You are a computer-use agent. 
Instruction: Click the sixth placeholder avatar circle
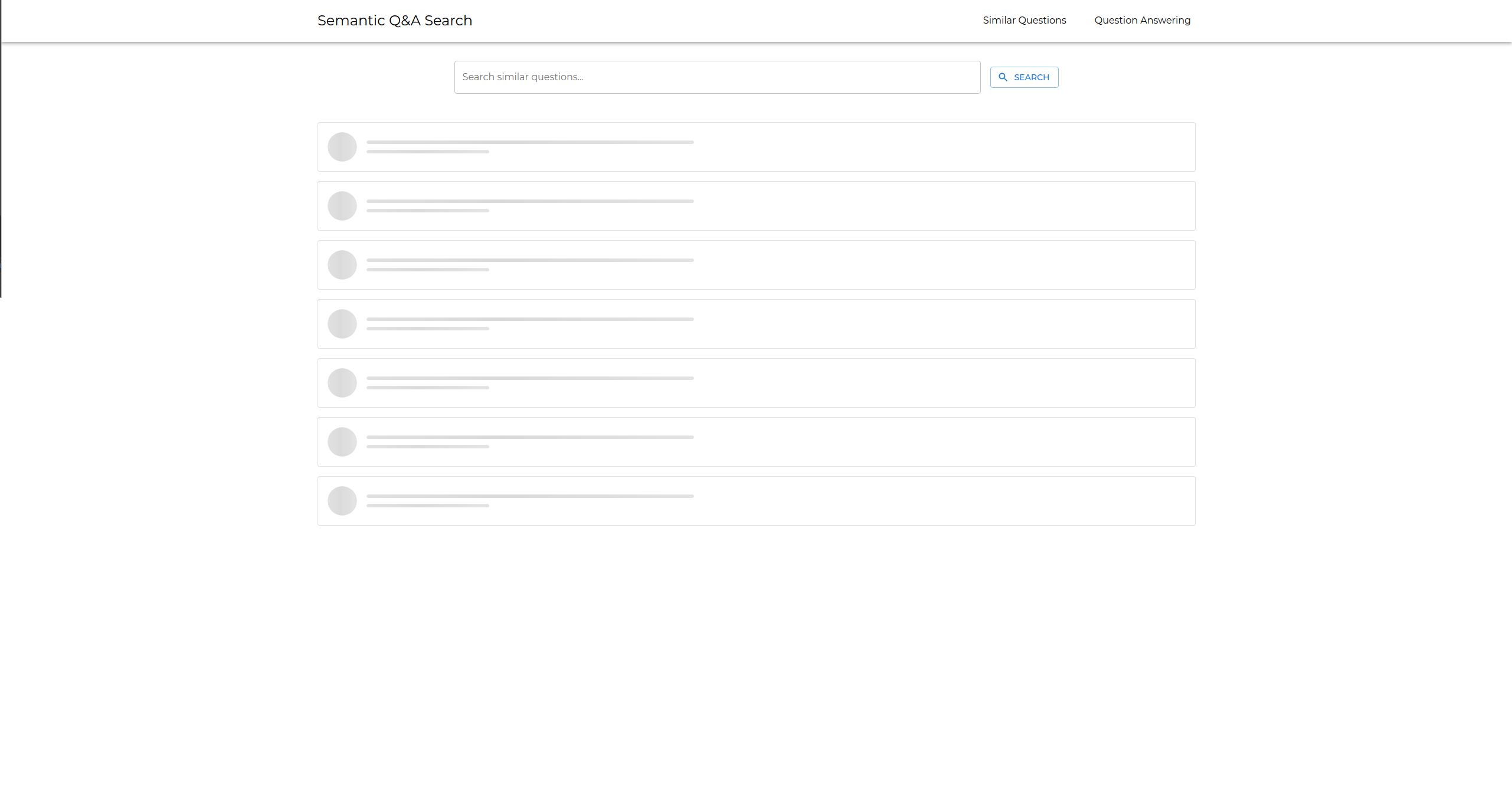342,442
